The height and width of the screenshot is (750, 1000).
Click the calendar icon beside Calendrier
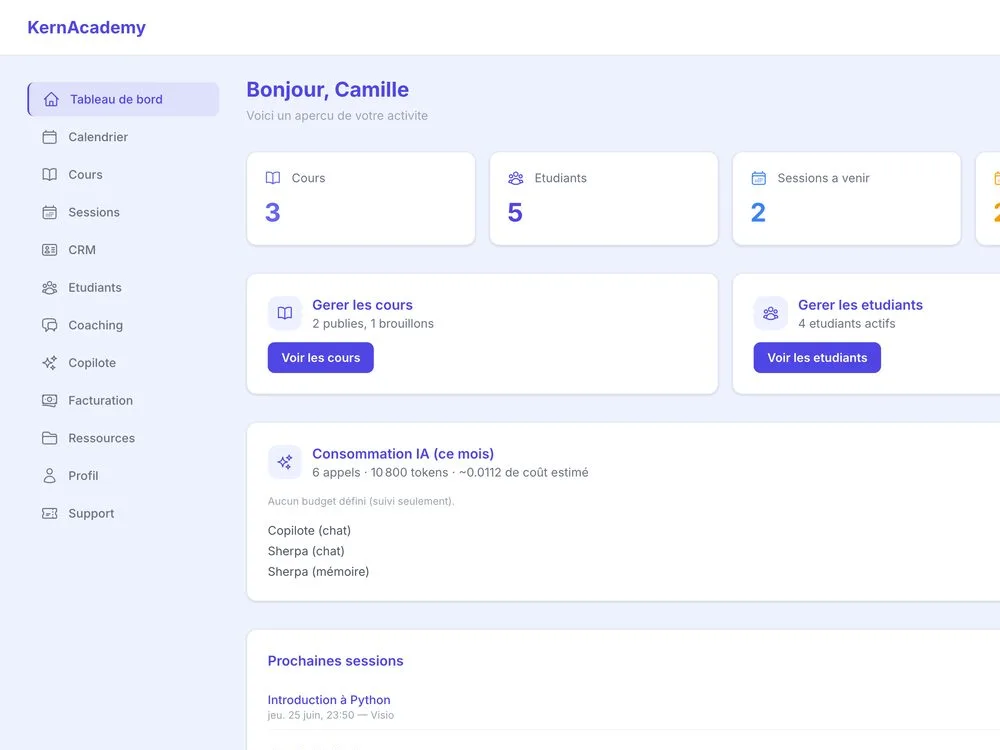pos(50,137)
